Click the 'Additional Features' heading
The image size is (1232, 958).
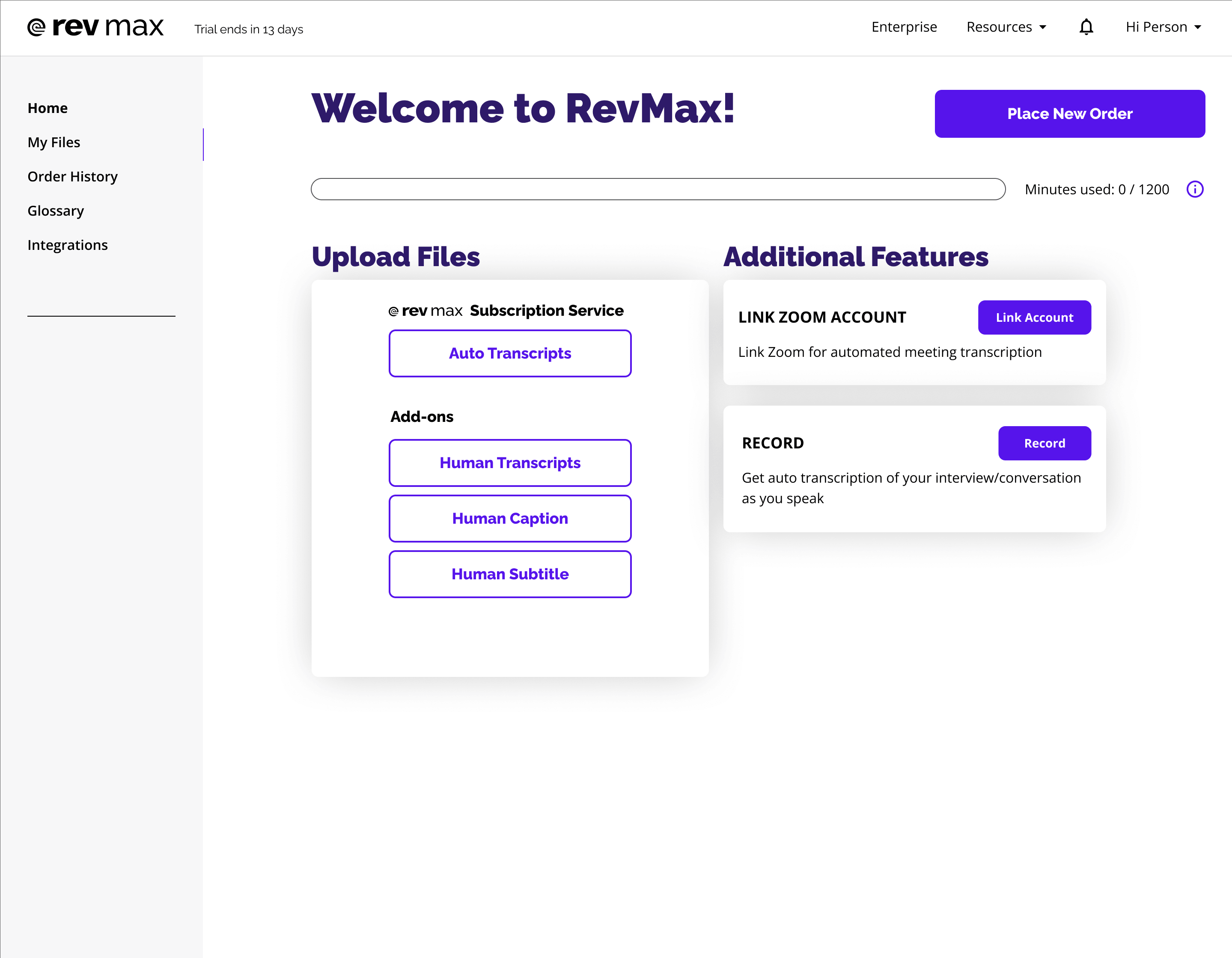coord(856,257)
